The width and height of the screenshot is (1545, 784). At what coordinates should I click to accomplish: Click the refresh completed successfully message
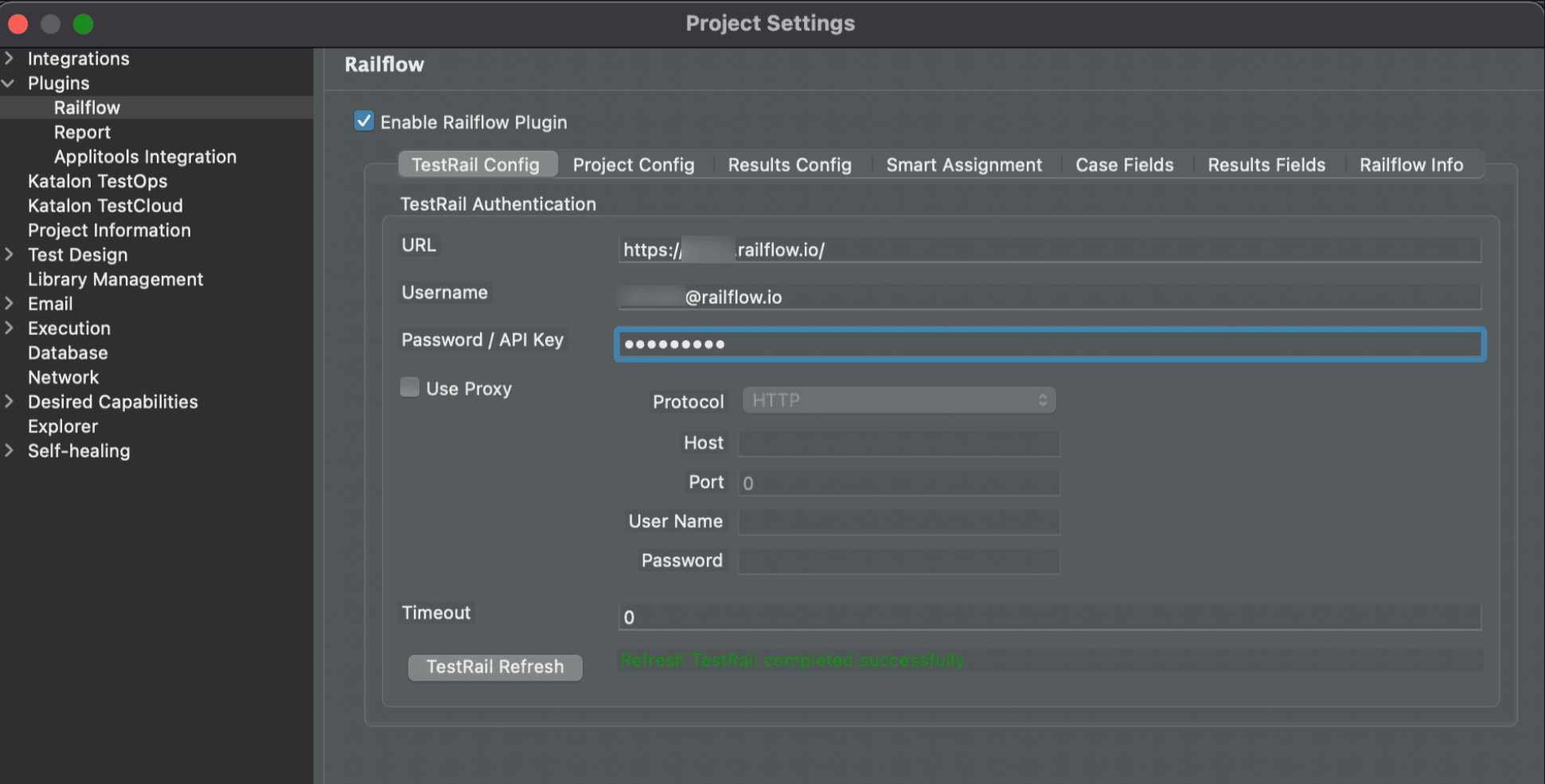[793, 660]
